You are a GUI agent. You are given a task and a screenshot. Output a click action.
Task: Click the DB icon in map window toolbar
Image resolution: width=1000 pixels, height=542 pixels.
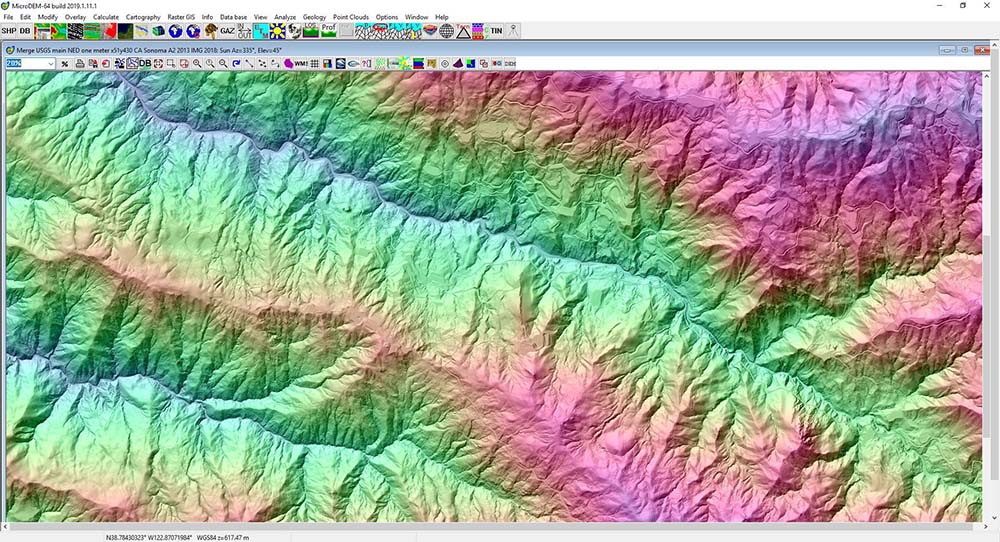pos(145,63)
